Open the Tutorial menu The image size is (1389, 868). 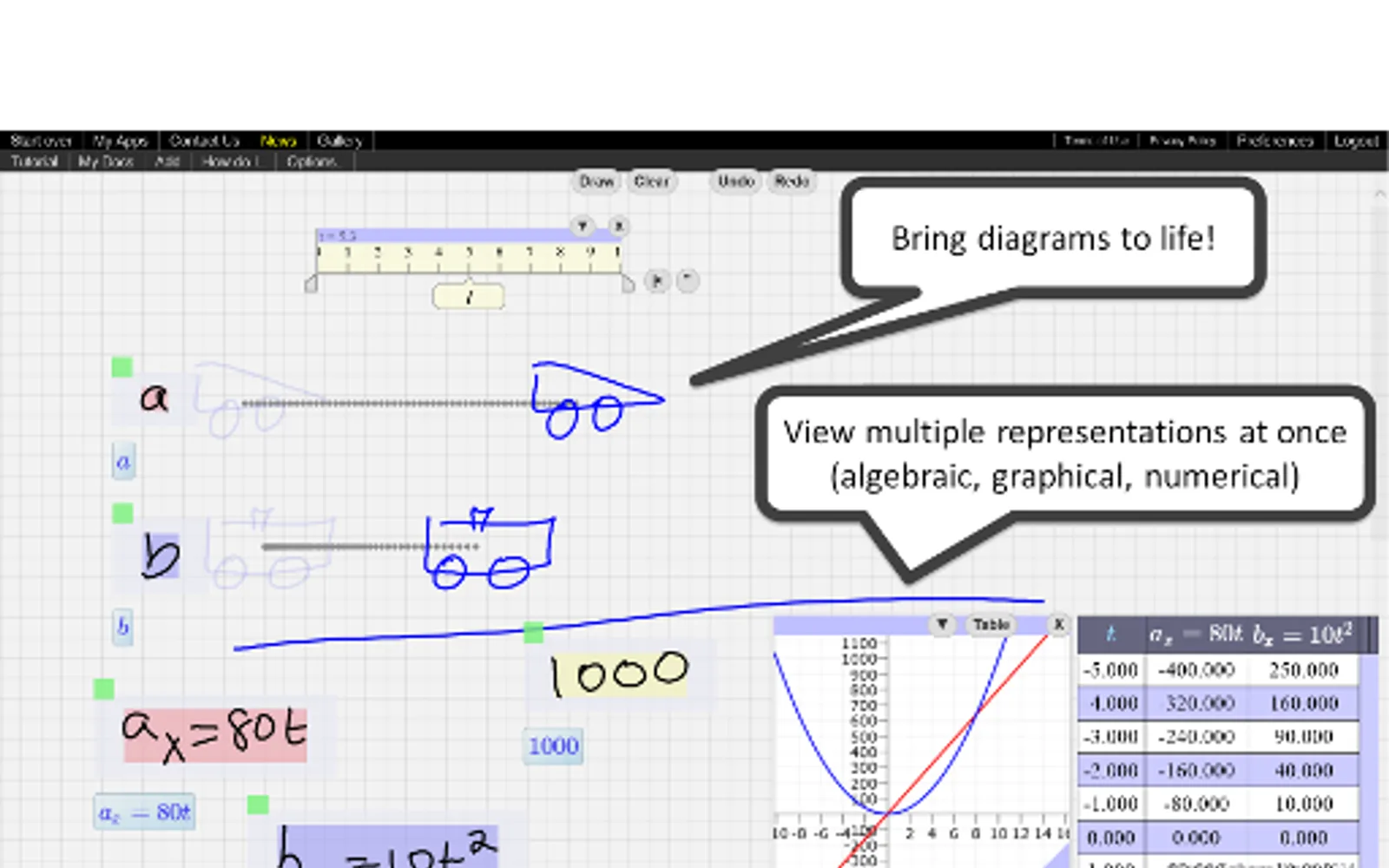[35, 161]
